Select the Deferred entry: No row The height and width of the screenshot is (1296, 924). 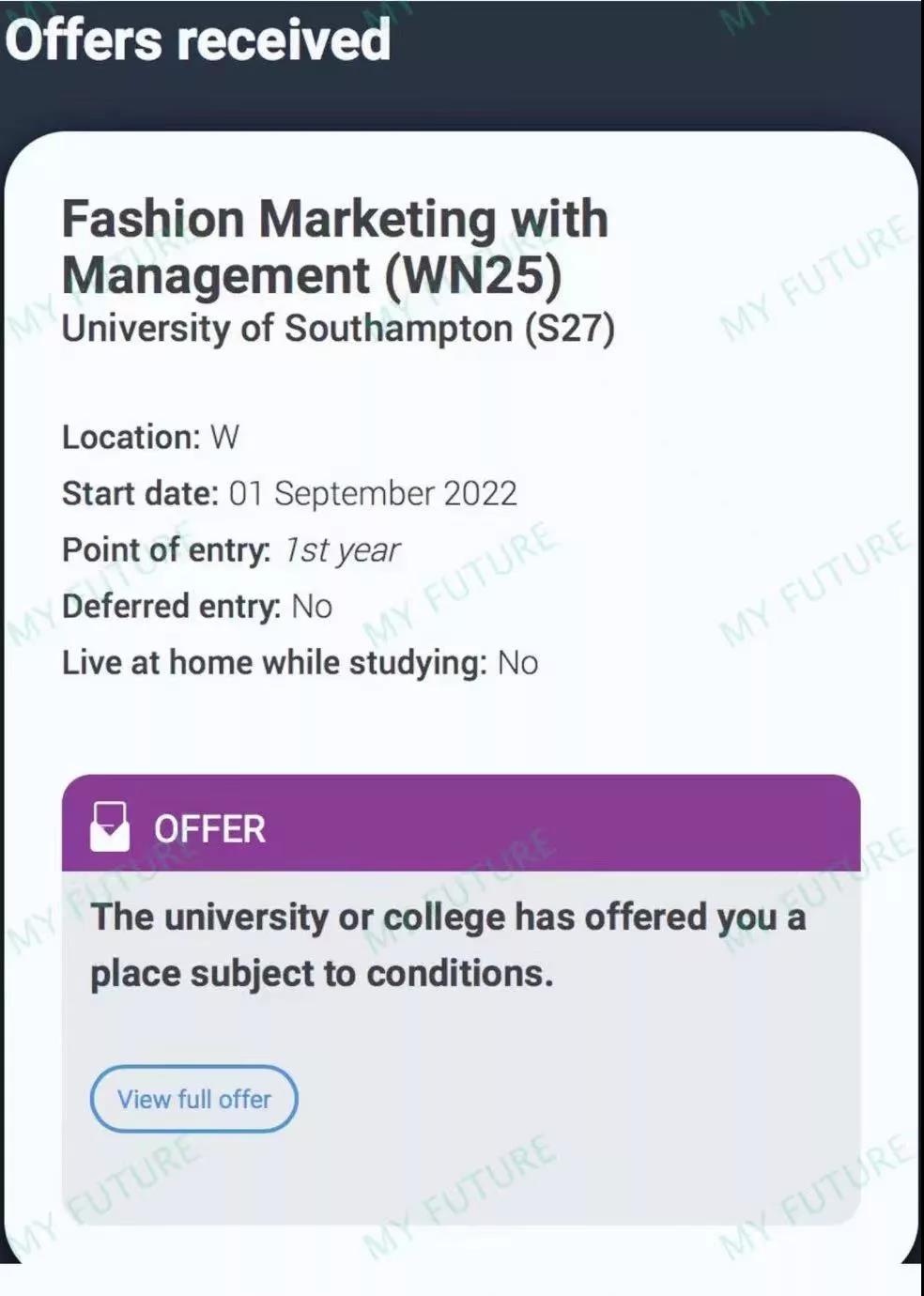(x=197, y=606)
